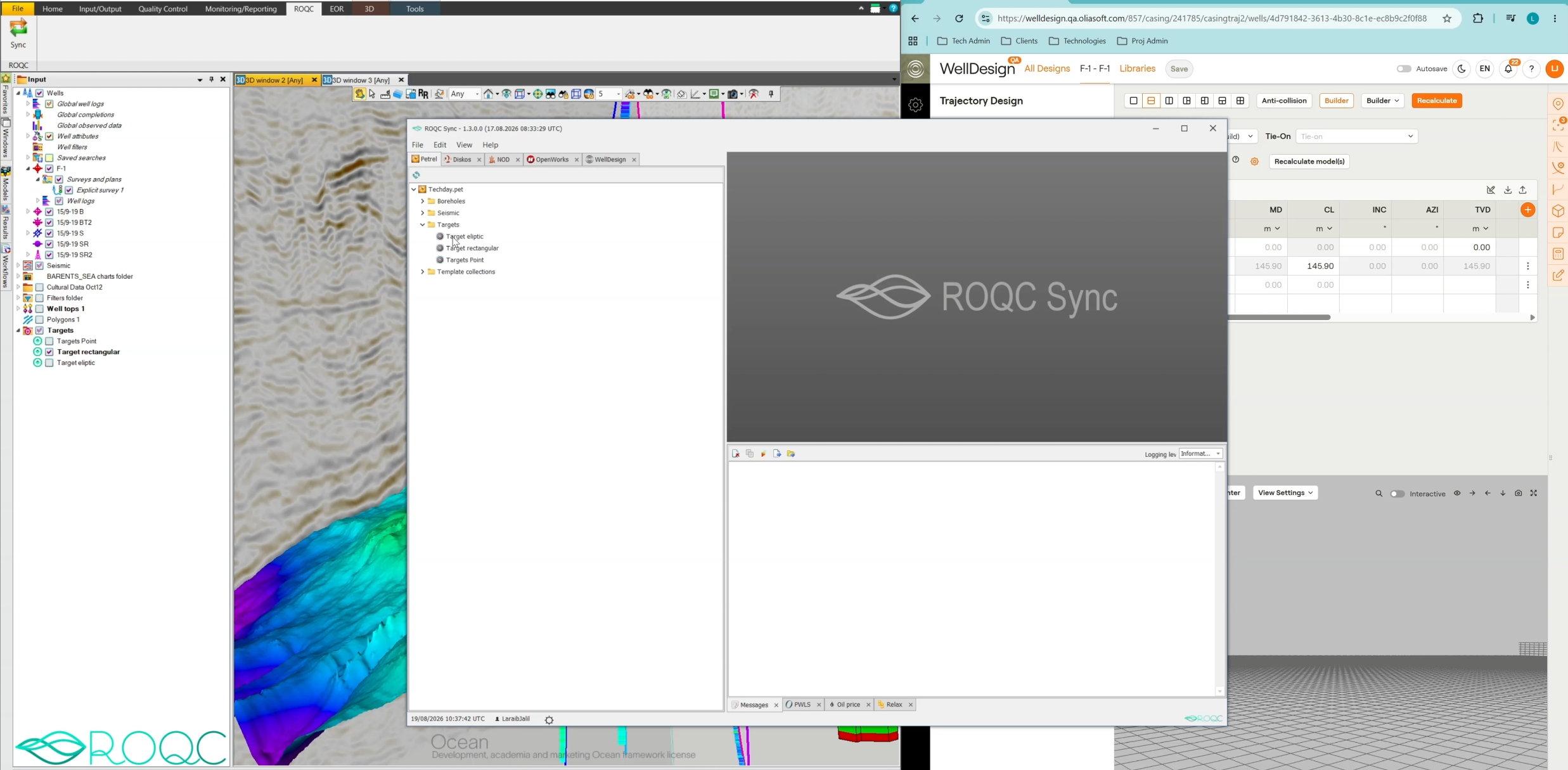
Task: Click the camera snapshot icon in 3D toolbar
Action: 733,94
